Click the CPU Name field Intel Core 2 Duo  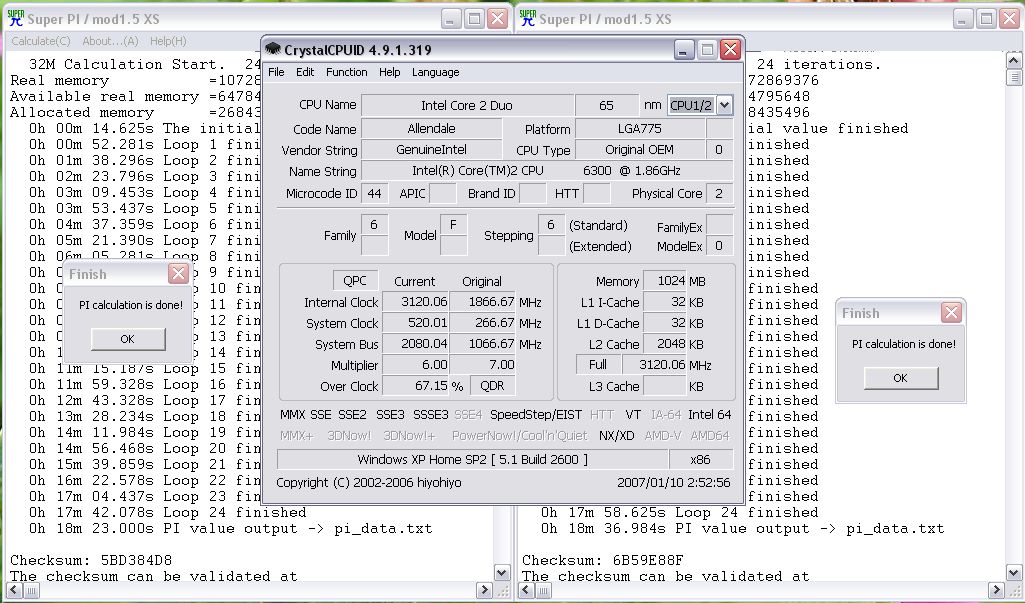point(467,105)
